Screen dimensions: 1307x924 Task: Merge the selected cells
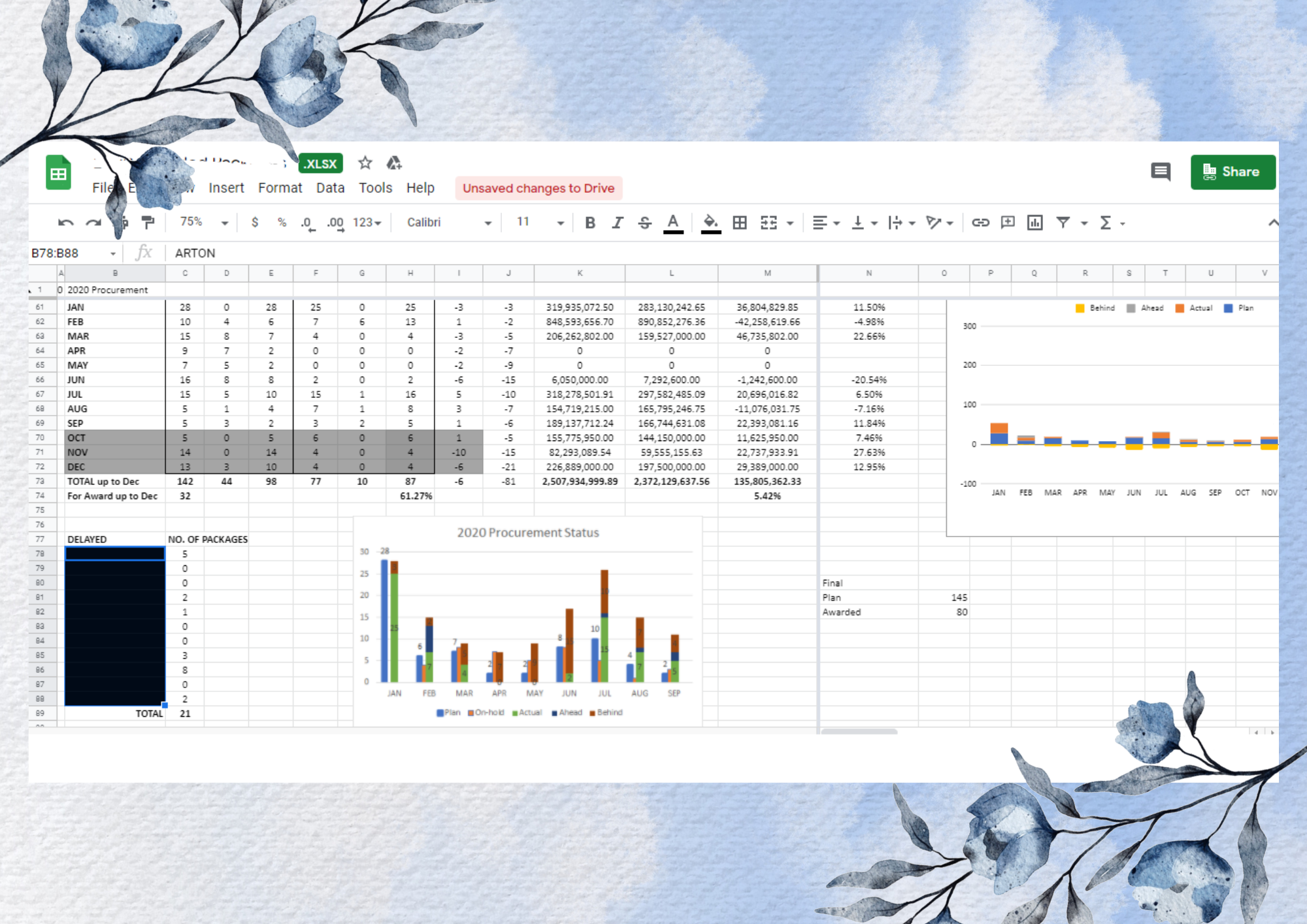769,223
